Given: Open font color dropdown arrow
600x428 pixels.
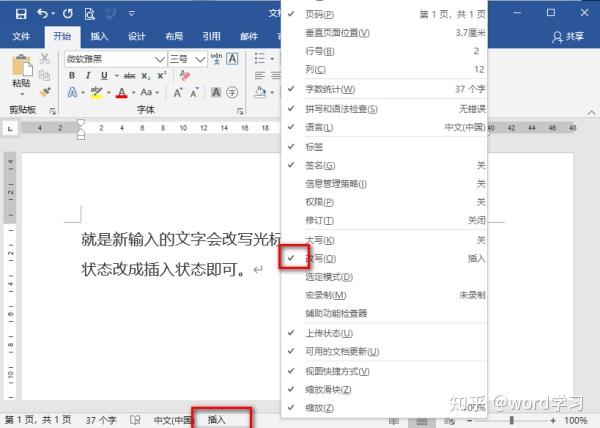Looking at the screenshot, I should (134, 93).
